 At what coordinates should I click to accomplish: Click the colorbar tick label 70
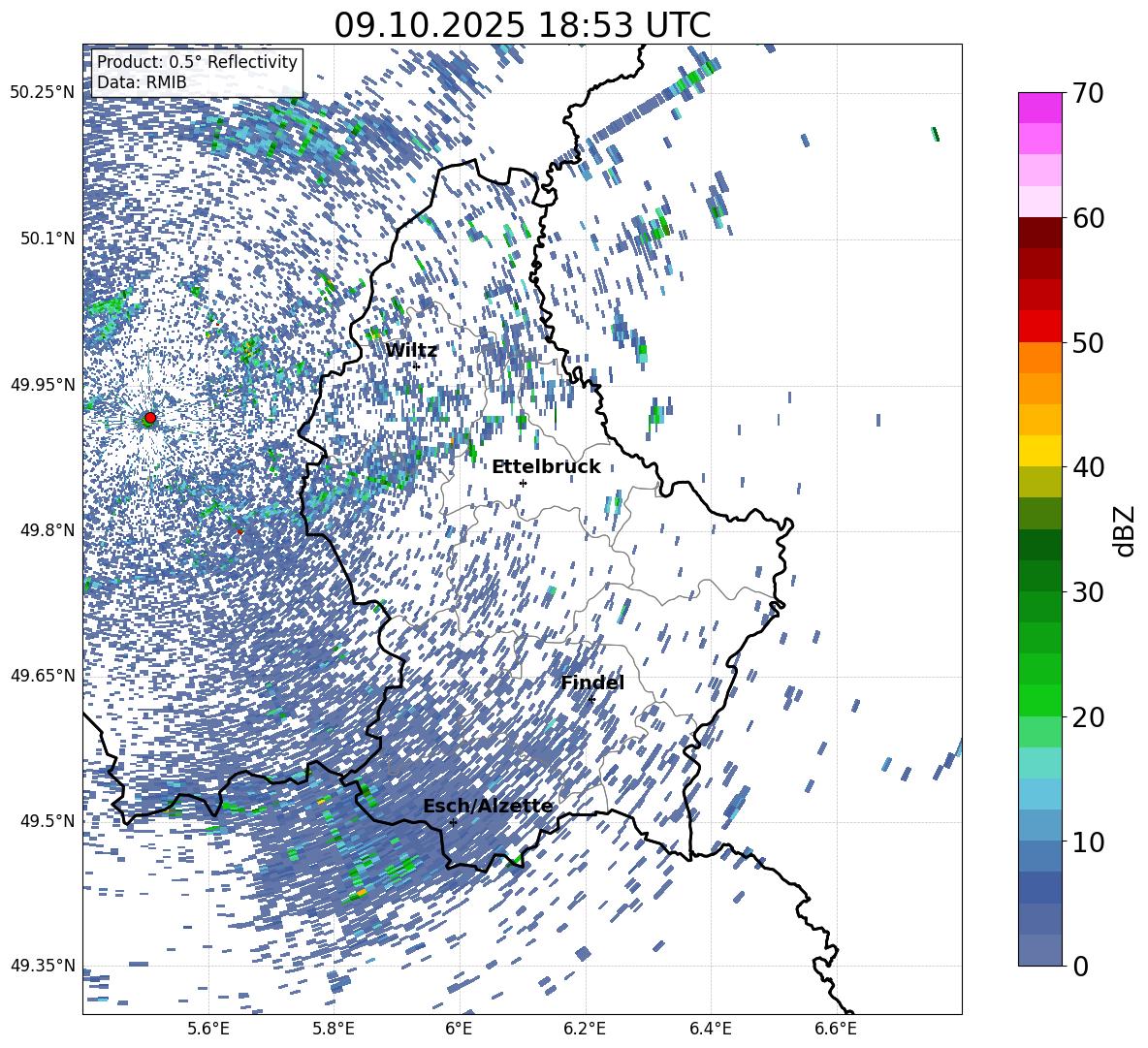[x=1088, y=93]
